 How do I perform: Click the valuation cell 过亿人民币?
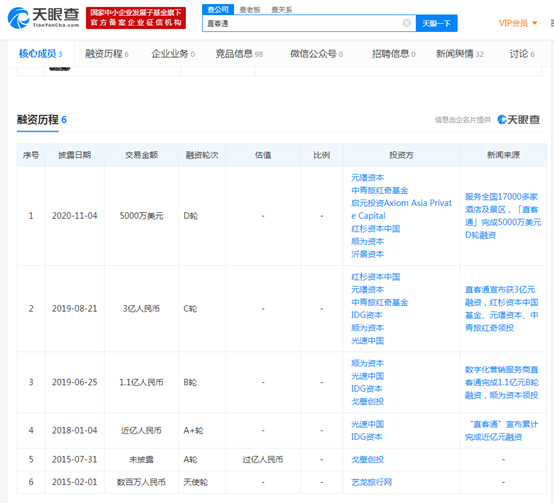click(263, 459)
